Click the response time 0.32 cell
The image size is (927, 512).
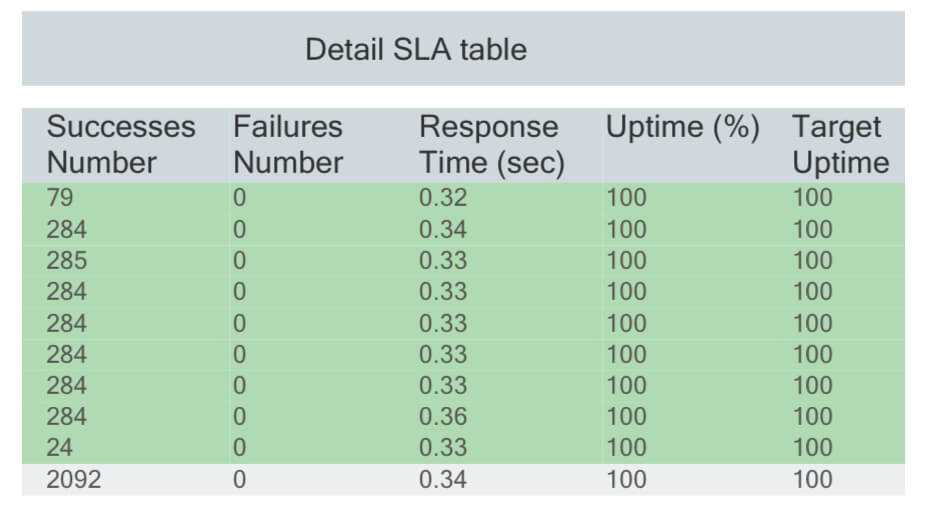pos(443,197)
